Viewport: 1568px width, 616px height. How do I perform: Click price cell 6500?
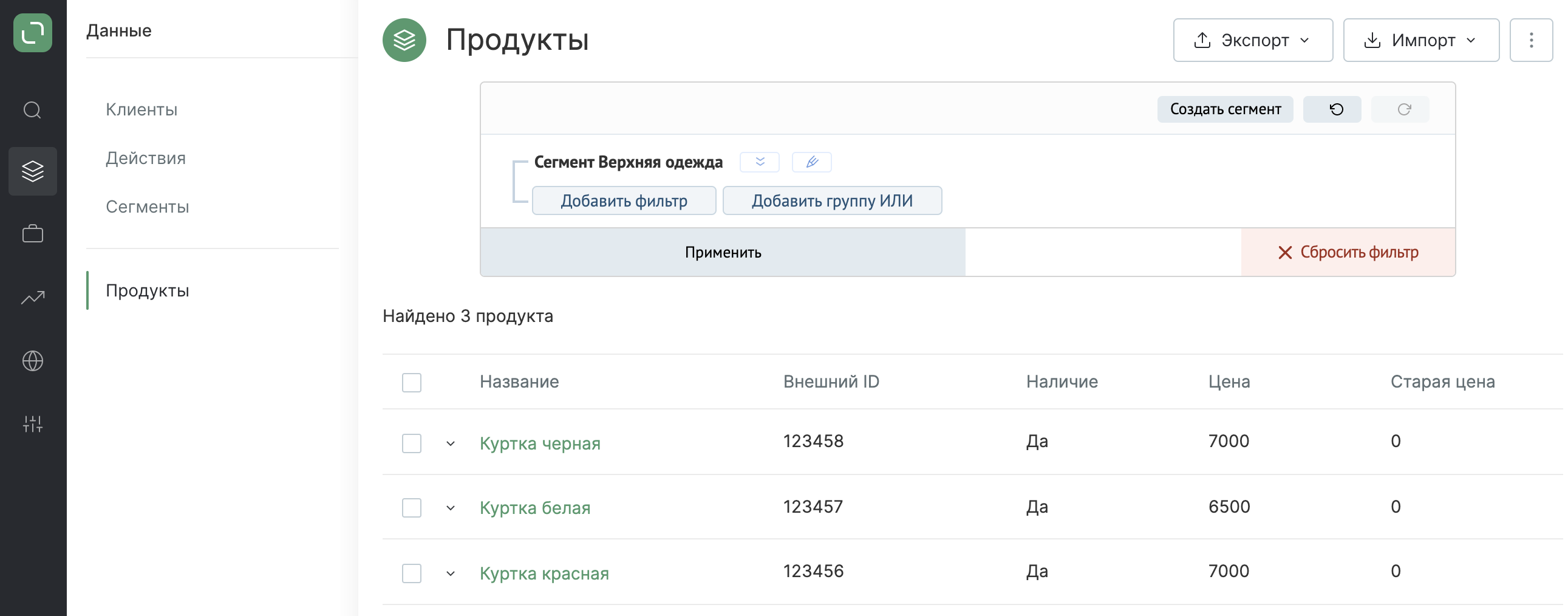click(x=1229, y=507)
